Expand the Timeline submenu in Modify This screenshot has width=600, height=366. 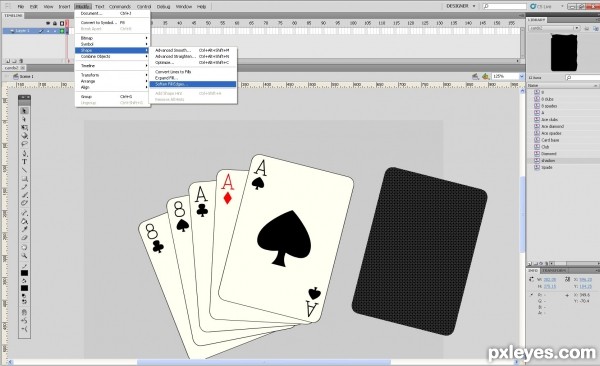[x=113, y=66]
